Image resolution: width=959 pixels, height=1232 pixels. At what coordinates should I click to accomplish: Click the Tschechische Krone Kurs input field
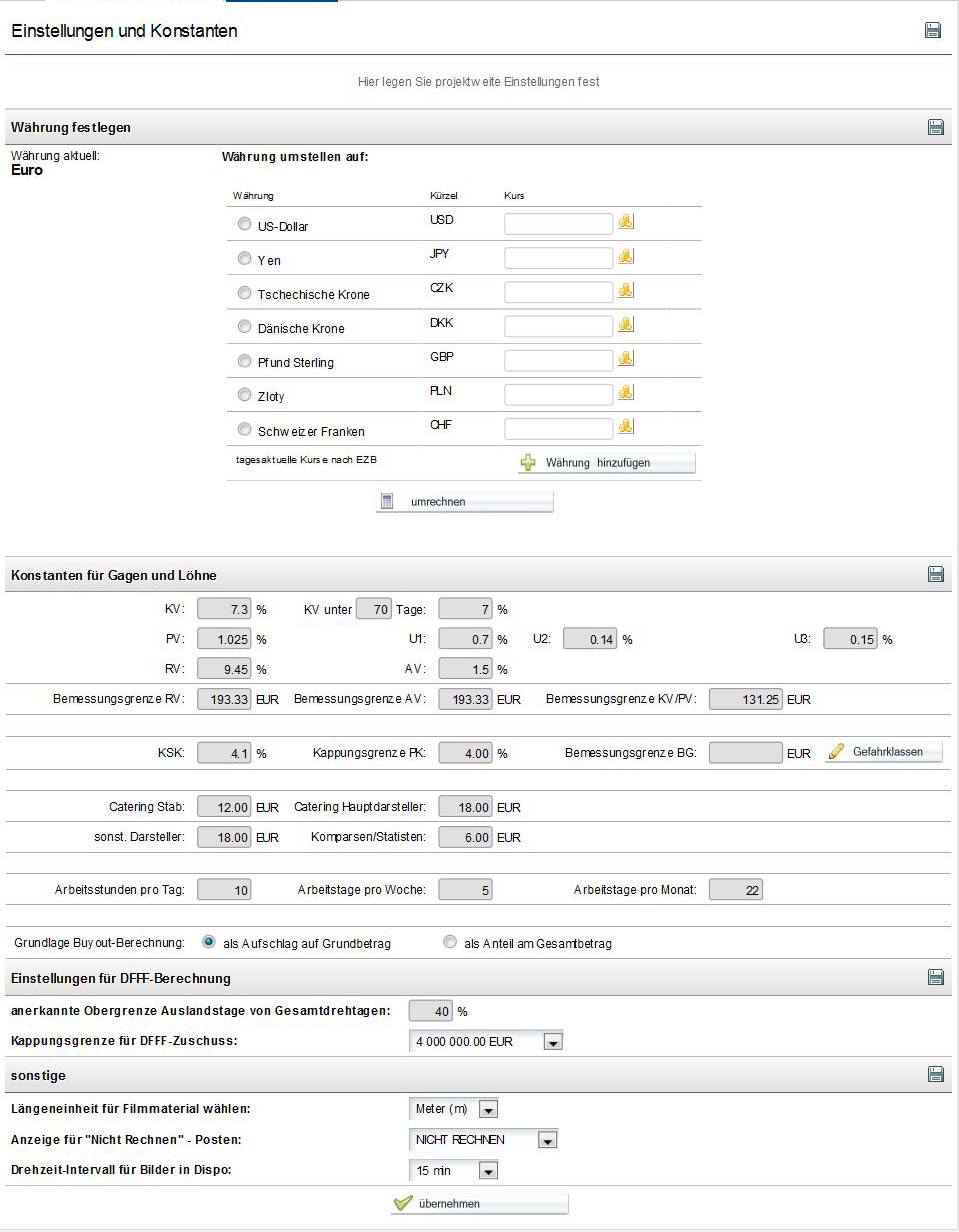click(x=558, y=292)
